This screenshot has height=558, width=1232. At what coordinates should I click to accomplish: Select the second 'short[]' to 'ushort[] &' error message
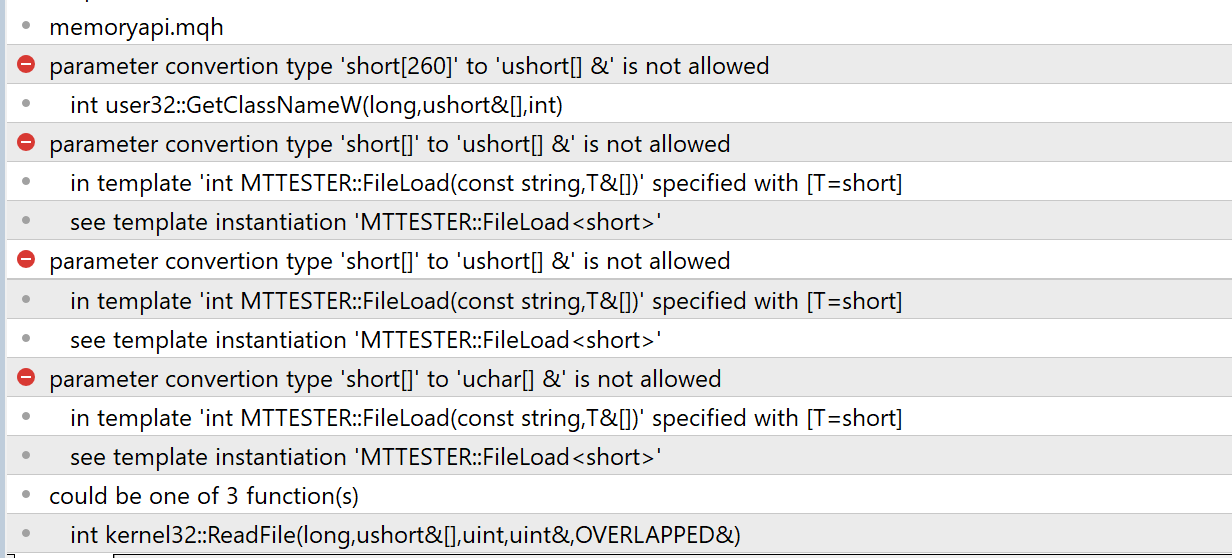pos(389,261)
